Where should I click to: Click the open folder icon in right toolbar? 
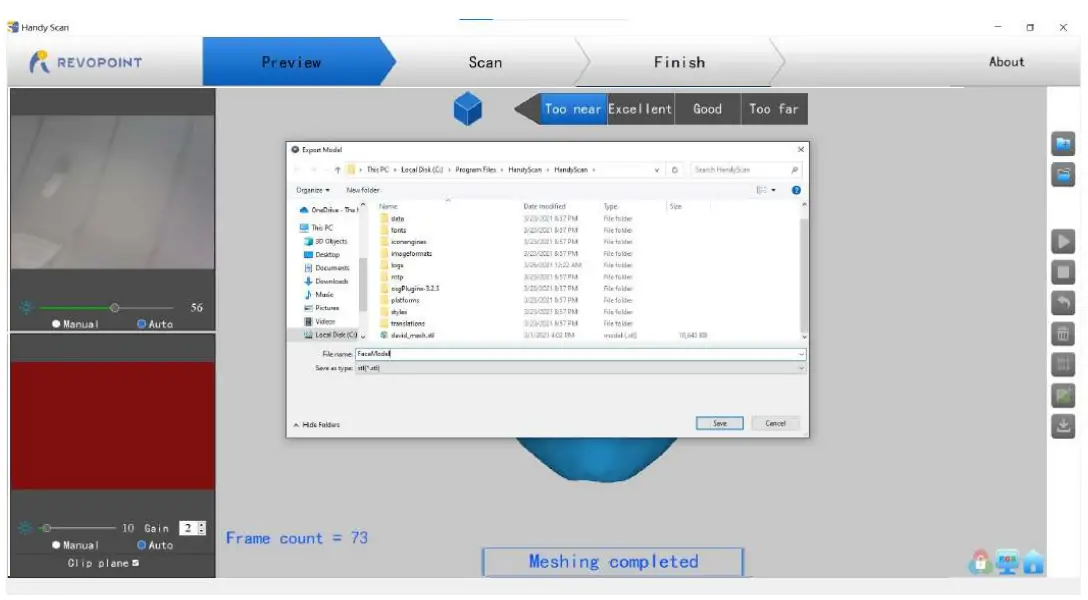coord(1062,174)
